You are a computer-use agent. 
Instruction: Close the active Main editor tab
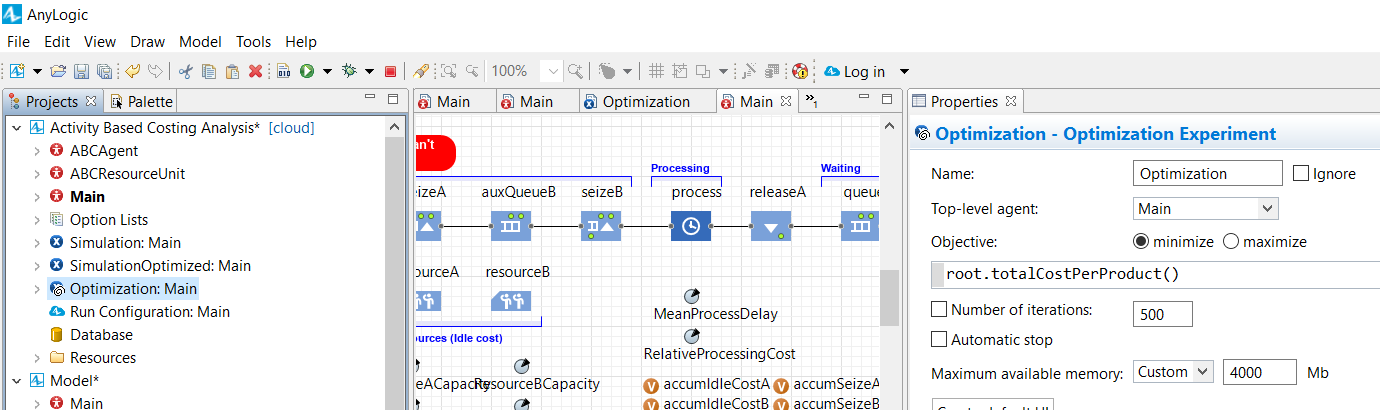pos(786,101)
